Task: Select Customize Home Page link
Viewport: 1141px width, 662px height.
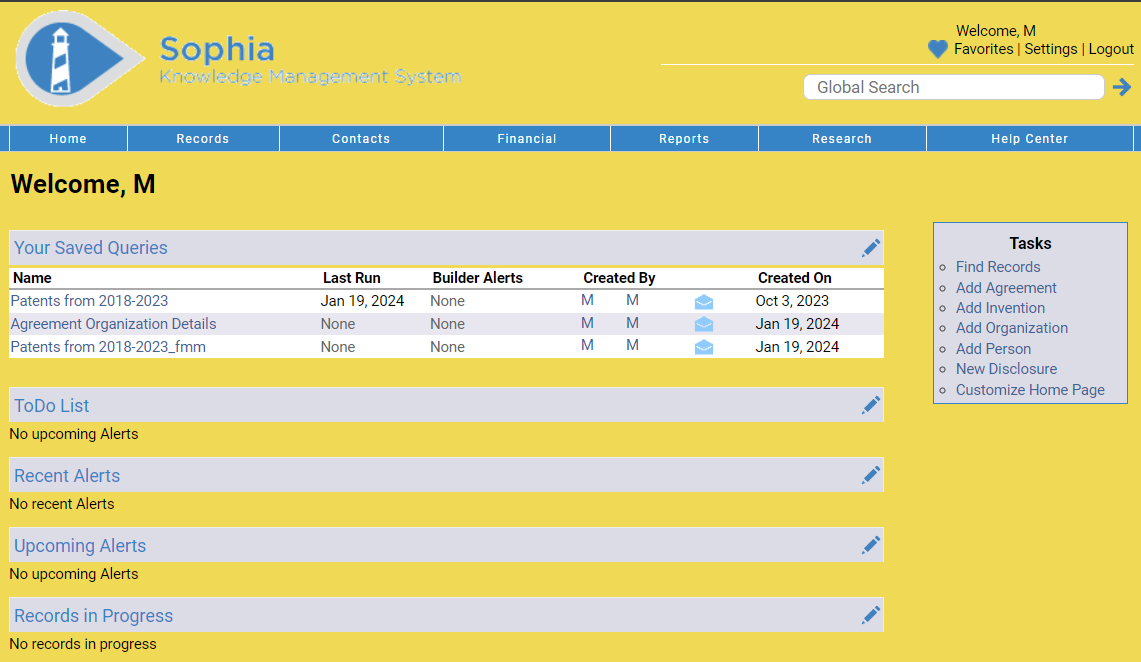Action: click(1030, 390)
